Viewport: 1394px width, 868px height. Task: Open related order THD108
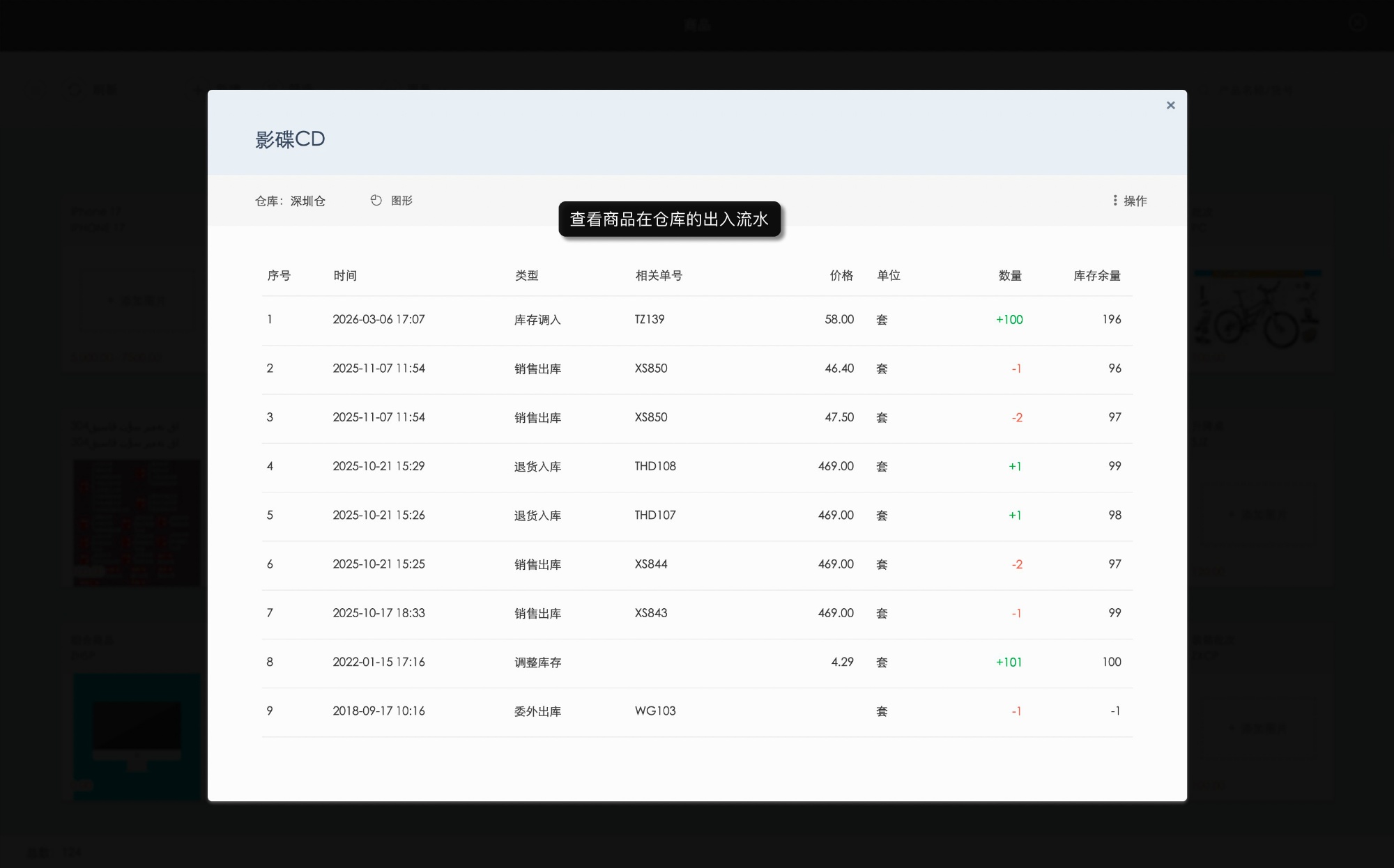click(654, 466)
